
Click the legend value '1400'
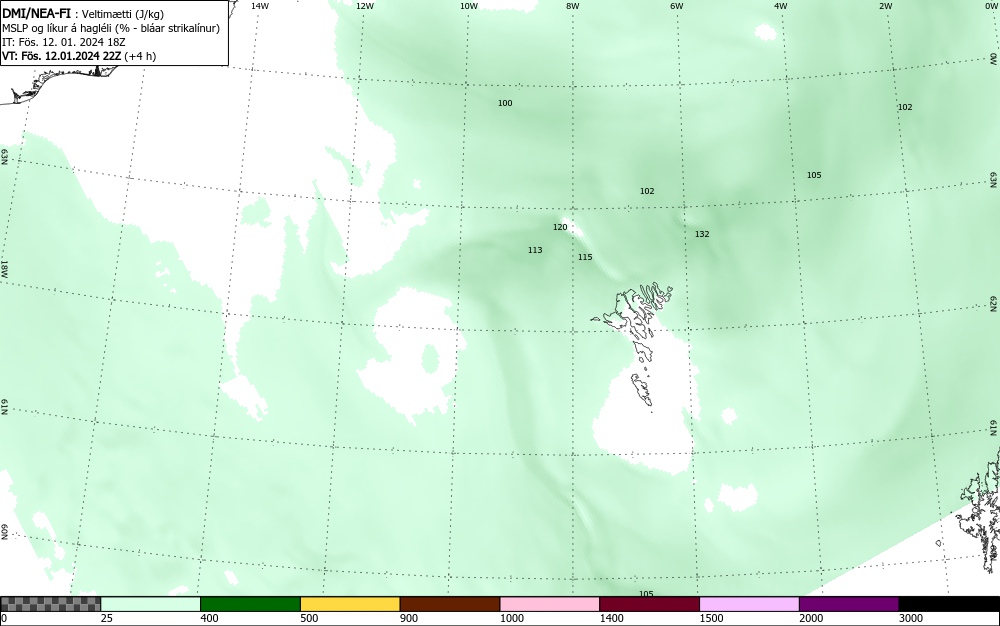point(612,618)
